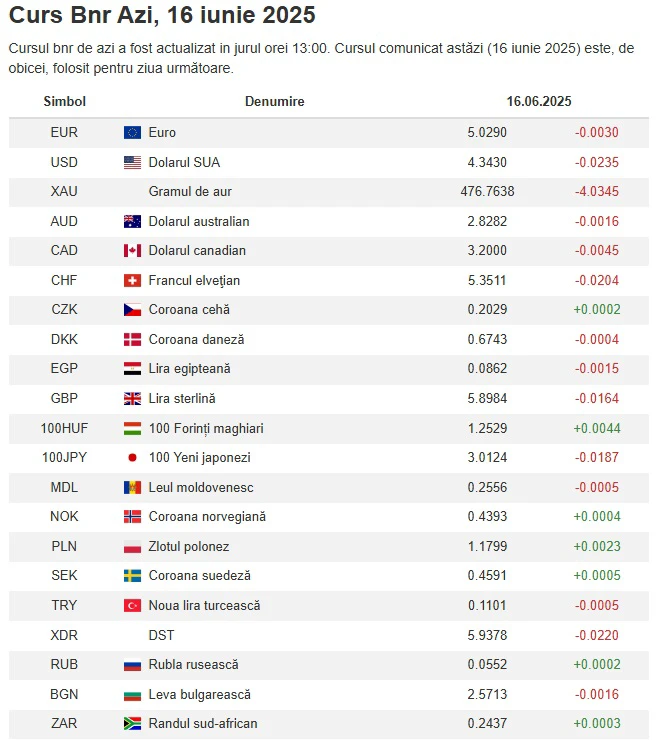This screenshot has height=745, width=663.
Task: Select the South African flag icon
Action: tap(132, 723)
